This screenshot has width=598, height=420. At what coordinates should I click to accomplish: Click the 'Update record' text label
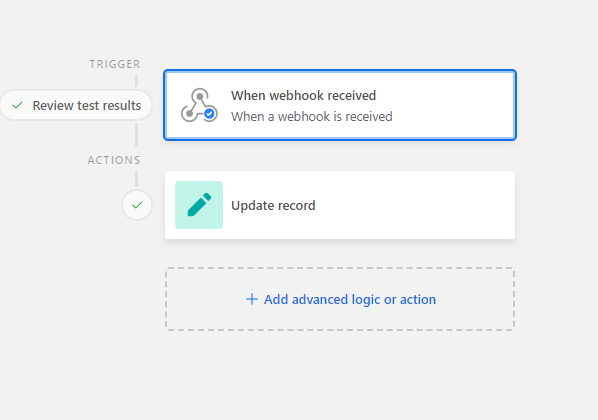point(273,206)
